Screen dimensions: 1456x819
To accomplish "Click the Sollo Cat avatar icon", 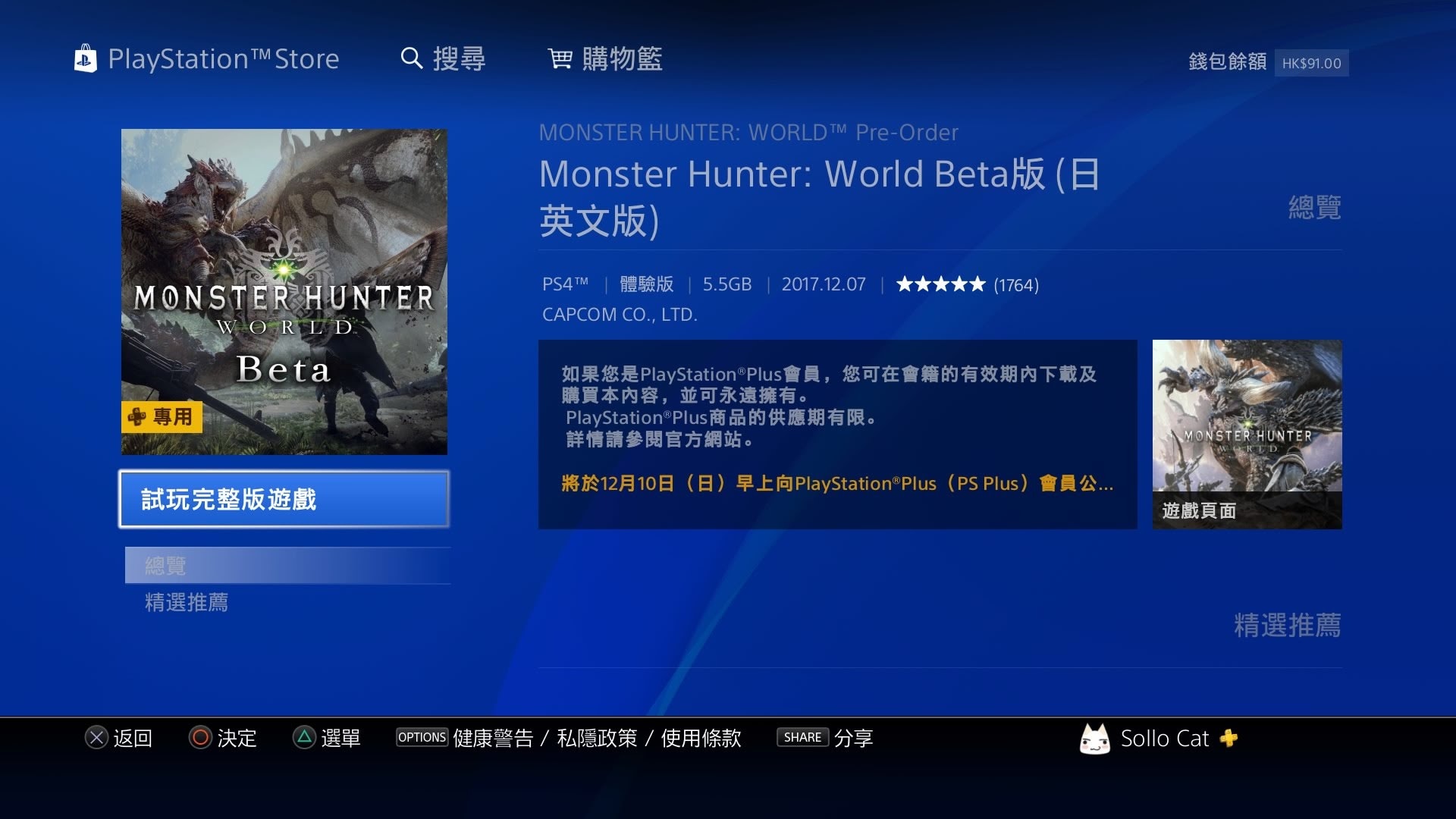I will point(1094,739).
